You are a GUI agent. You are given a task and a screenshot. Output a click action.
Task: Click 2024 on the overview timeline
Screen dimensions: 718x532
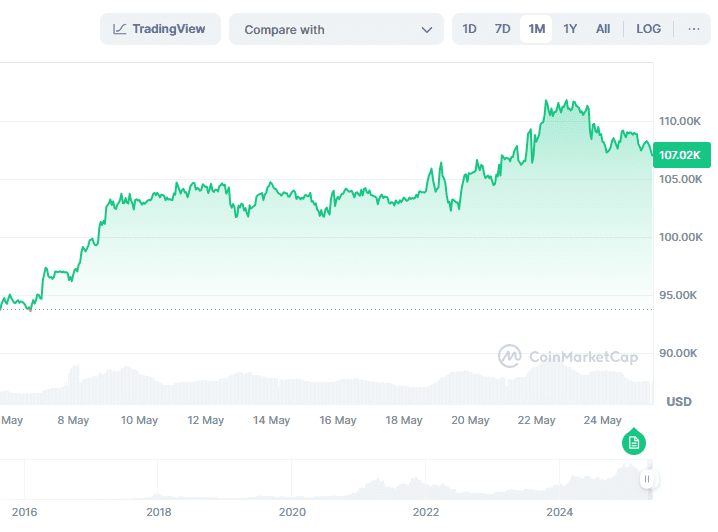click(x=560, y=512)
